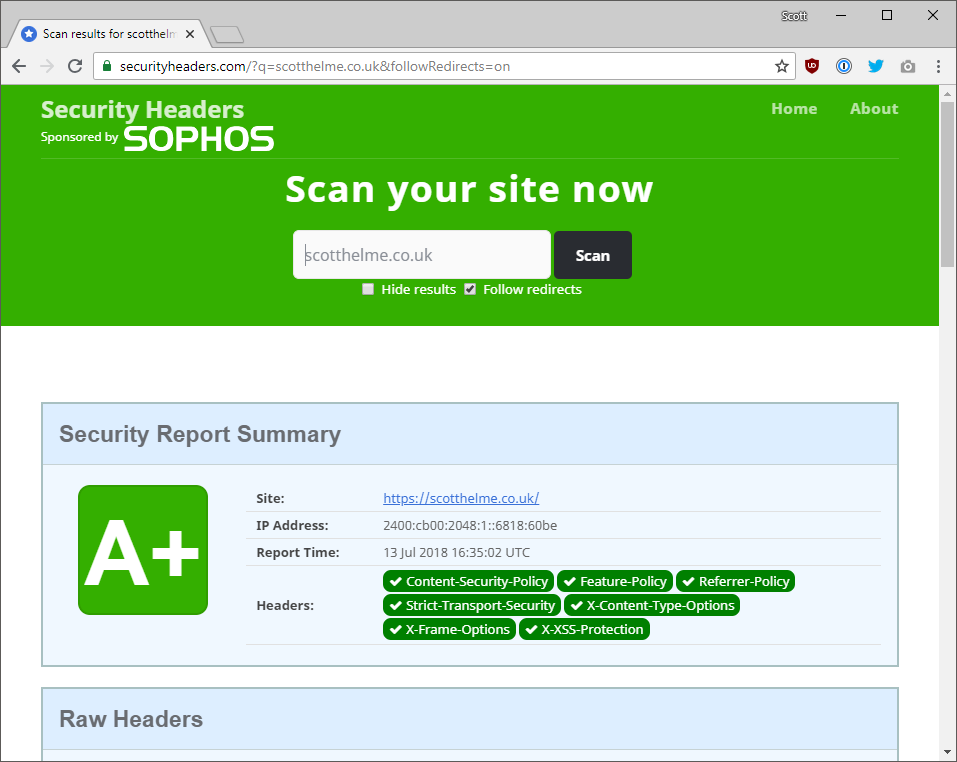The width and height of the screenshot is (957, 762).
Task: Bookmark the page with the star icon
Action: tap(781, 66)
